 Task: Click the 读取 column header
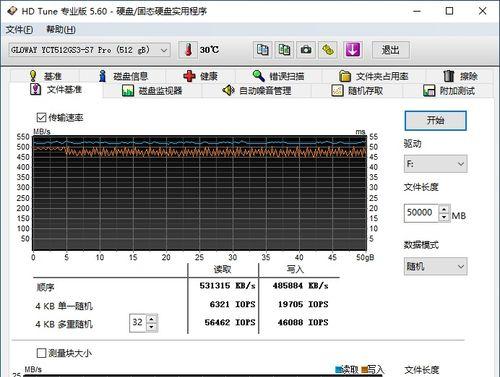[x=222, y=269]
